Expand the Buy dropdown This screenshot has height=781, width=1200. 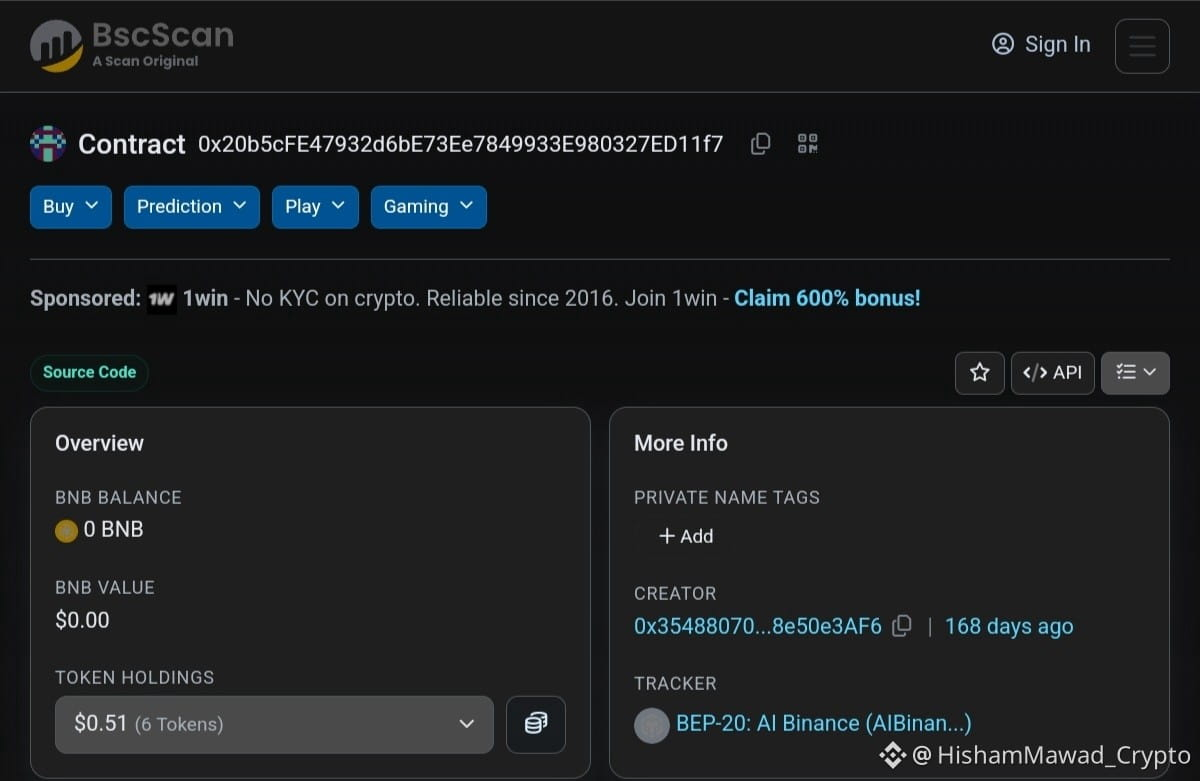71,207
